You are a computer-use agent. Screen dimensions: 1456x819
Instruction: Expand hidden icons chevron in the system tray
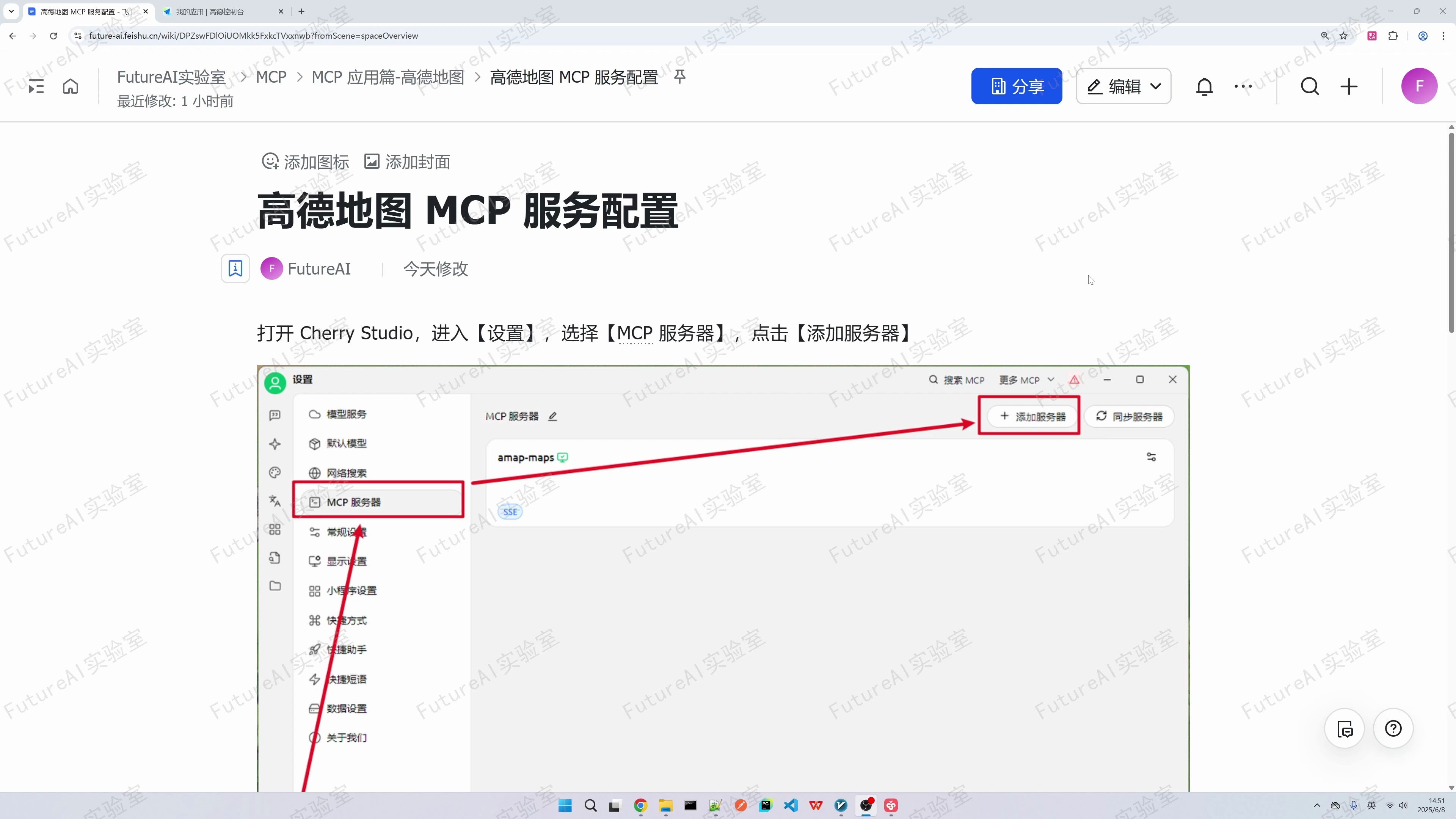1316,805
